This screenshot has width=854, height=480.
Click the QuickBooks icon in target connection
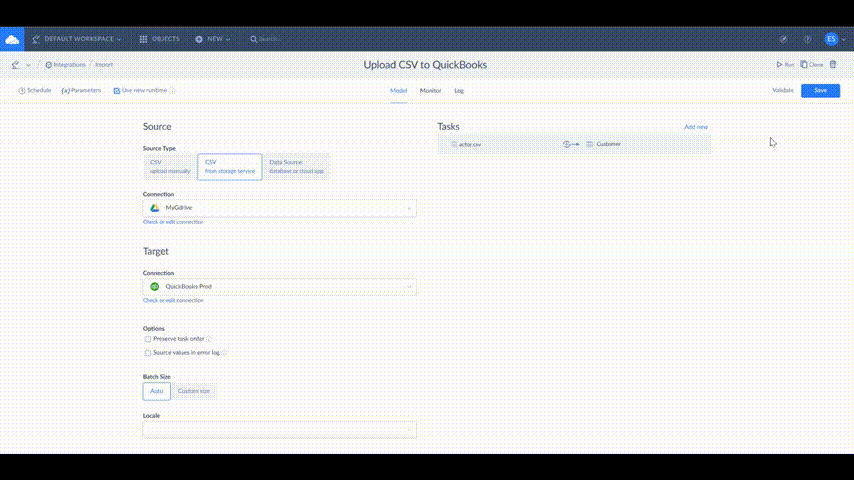pos(155,287)
